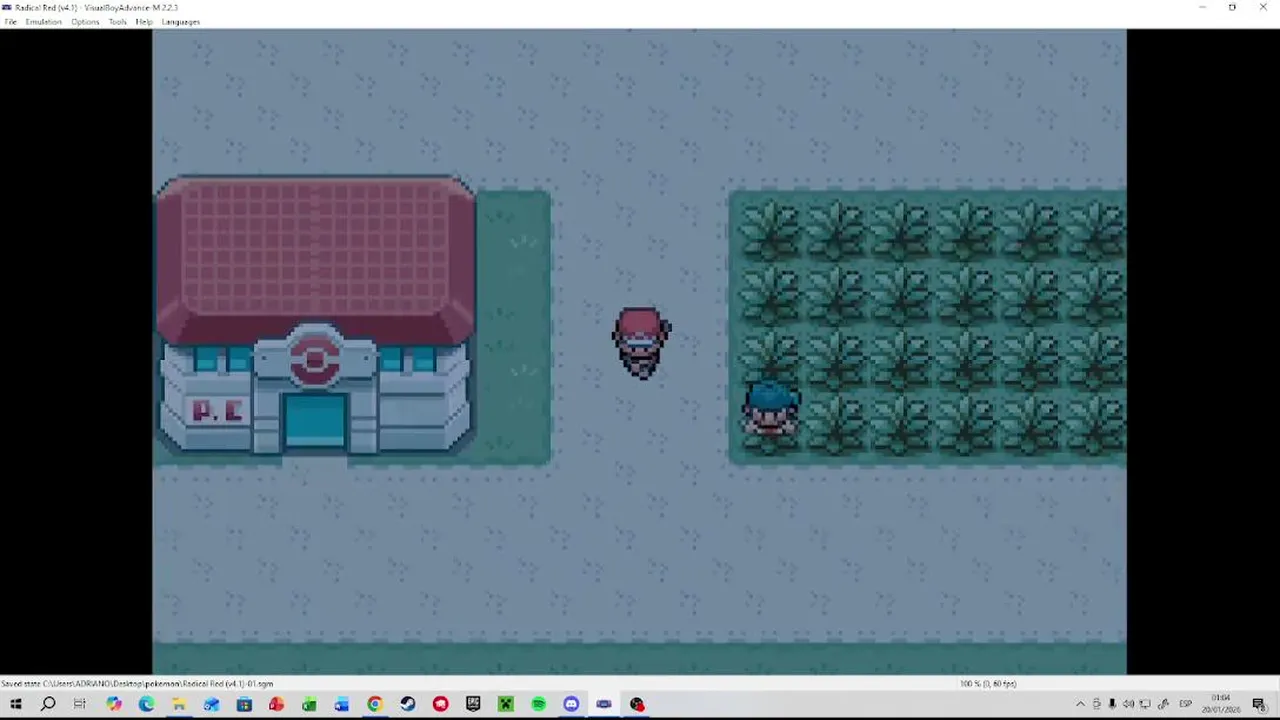1280x720 pixels.
Task: Select VisualBoyAdvance taskbar icon
Action: click(x=603, y=705)
